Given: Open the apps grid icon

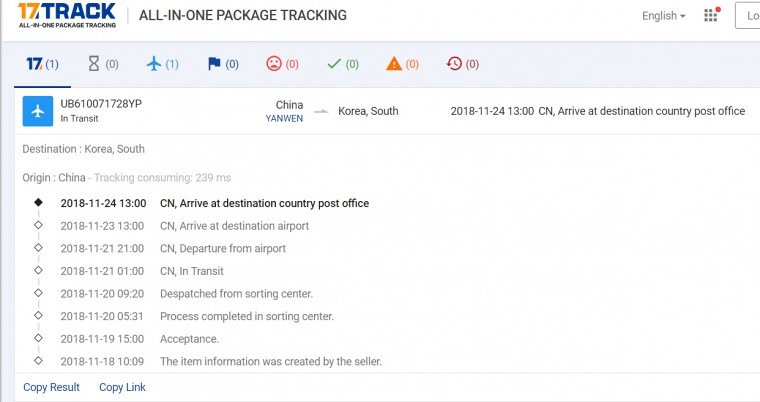Looking at the screenshot, I should [711, 15].
